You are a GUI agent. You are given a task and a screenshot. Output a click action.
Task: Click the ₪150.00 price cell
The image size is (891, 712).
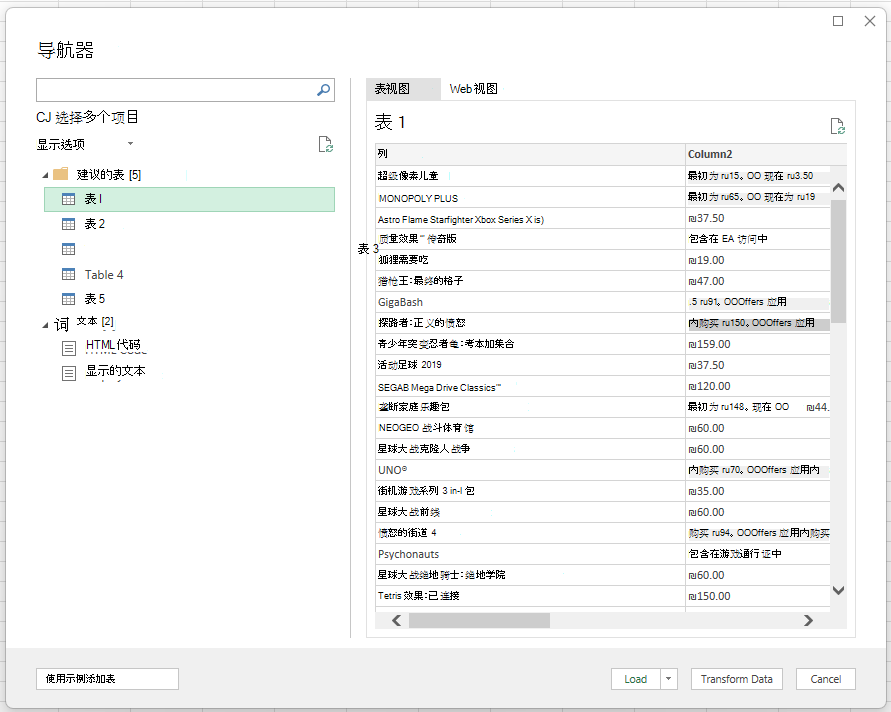(757, 596)
